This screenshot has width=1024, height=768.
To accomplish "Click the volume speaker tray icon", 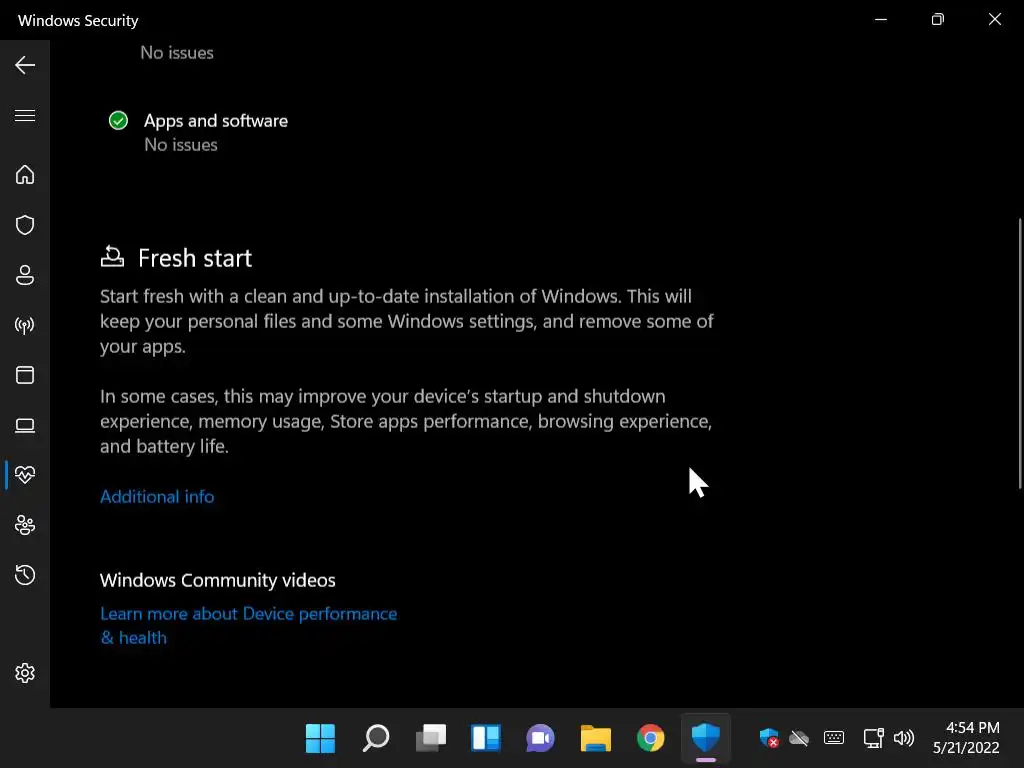I will click(x=904, y=738).
